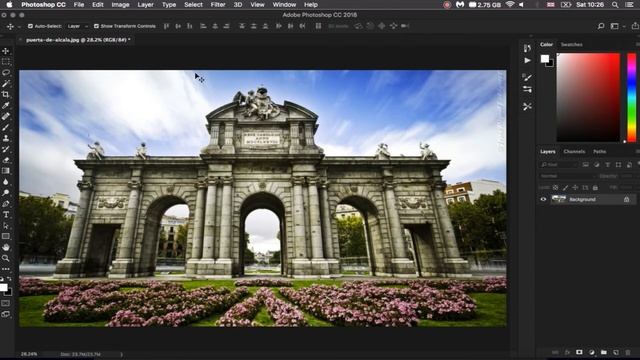
Task: Select the Gradient tool
Action: pos(6,171)
